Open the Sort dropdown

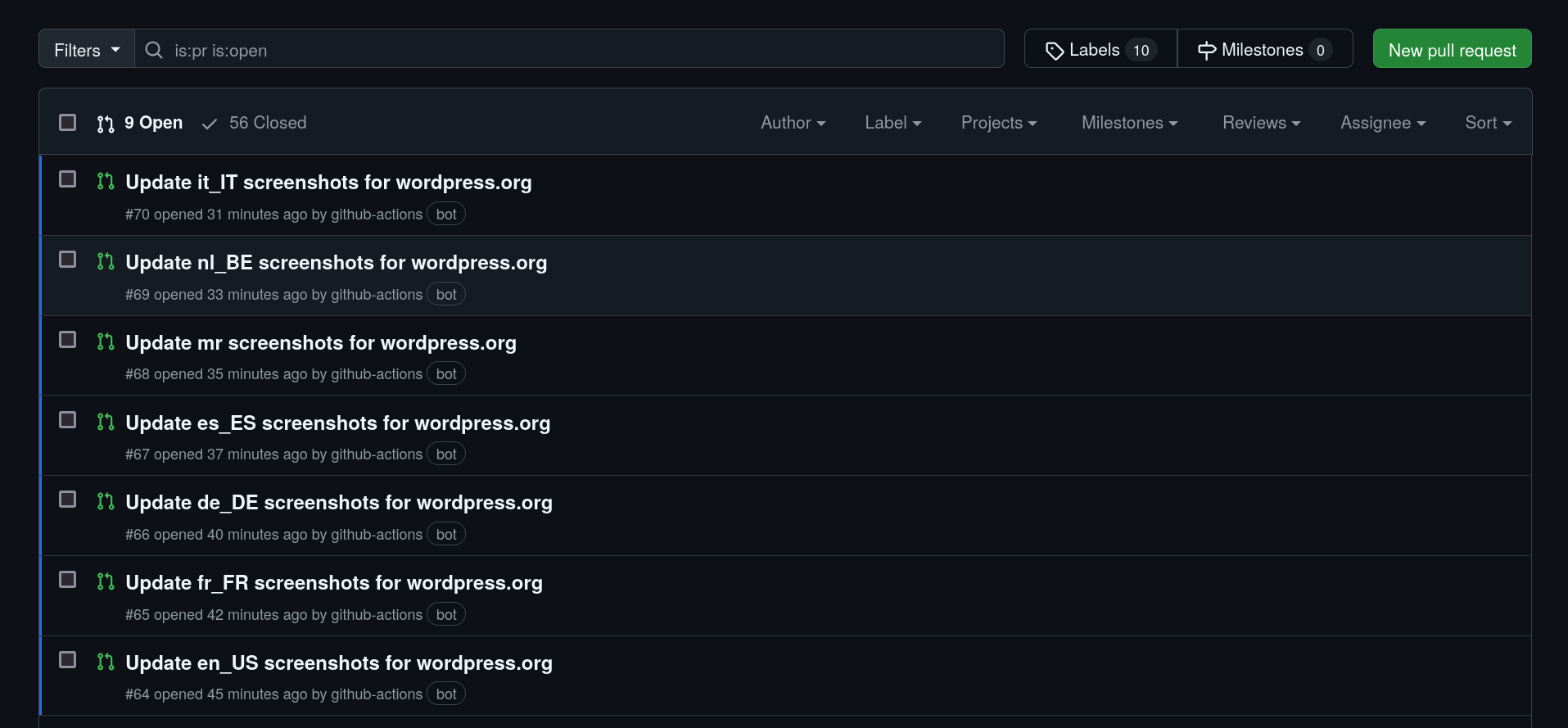click(x=1488, y=123)
